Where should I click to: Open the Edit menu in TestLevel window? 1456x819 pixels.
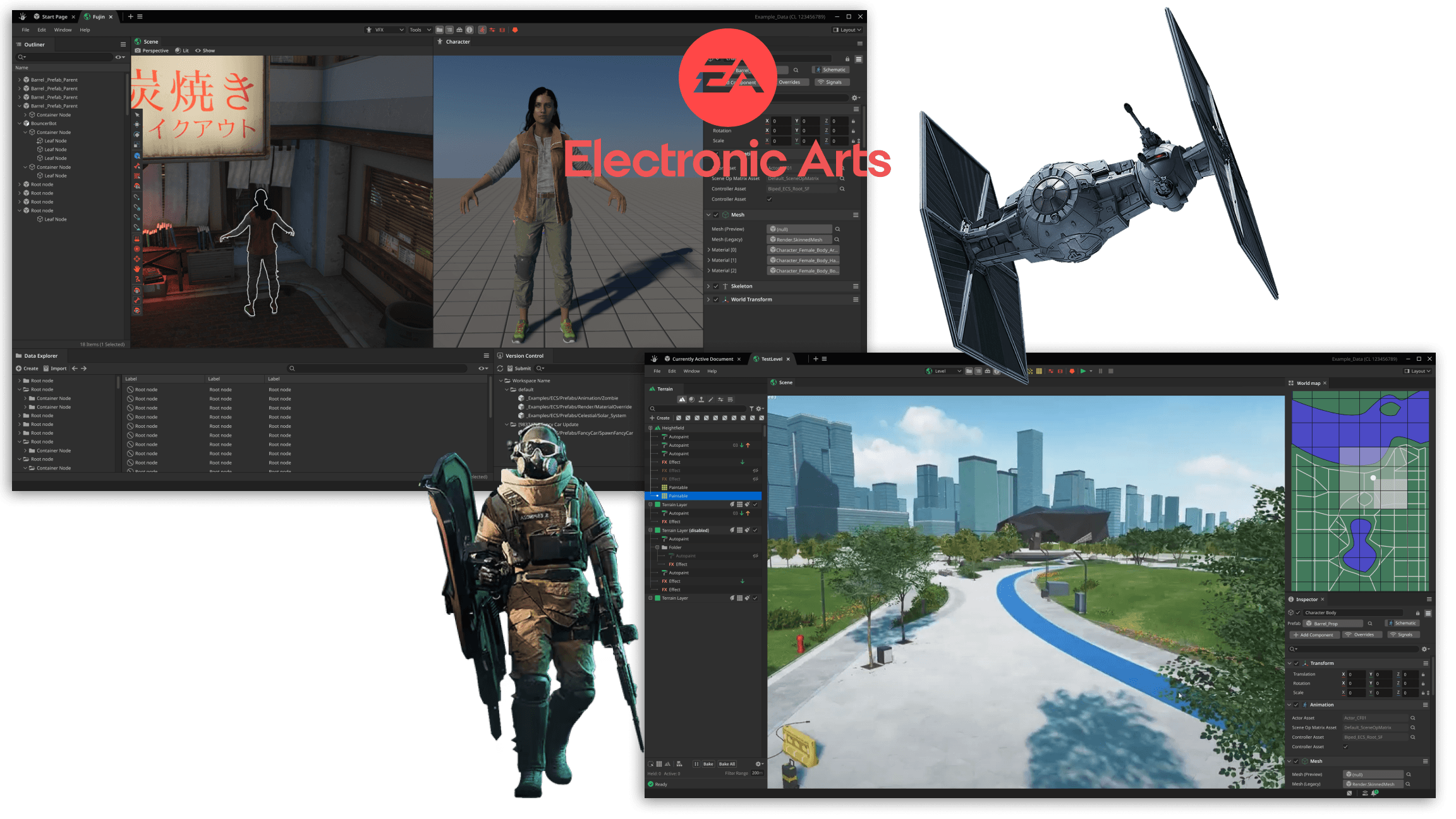click(x=672, y=371)
